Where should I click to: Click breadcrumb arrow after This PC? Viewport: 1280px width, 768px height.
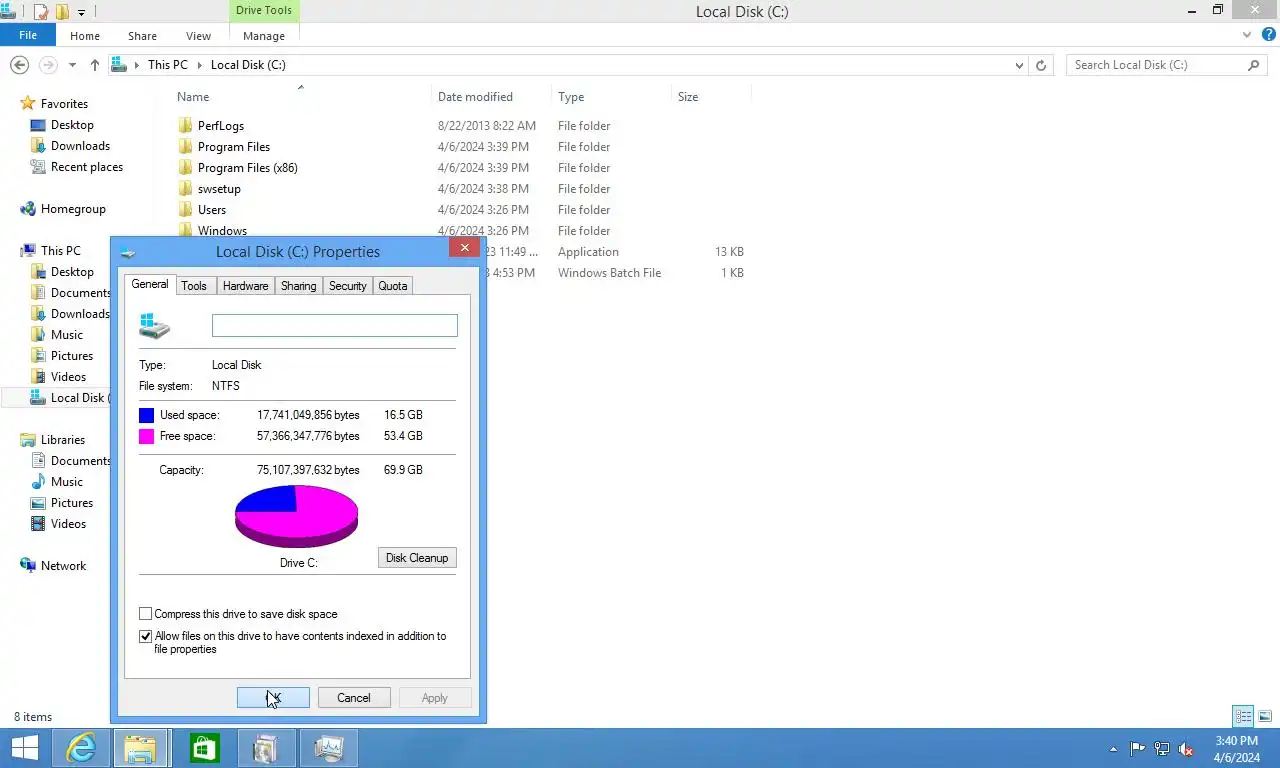click(199, 65)
